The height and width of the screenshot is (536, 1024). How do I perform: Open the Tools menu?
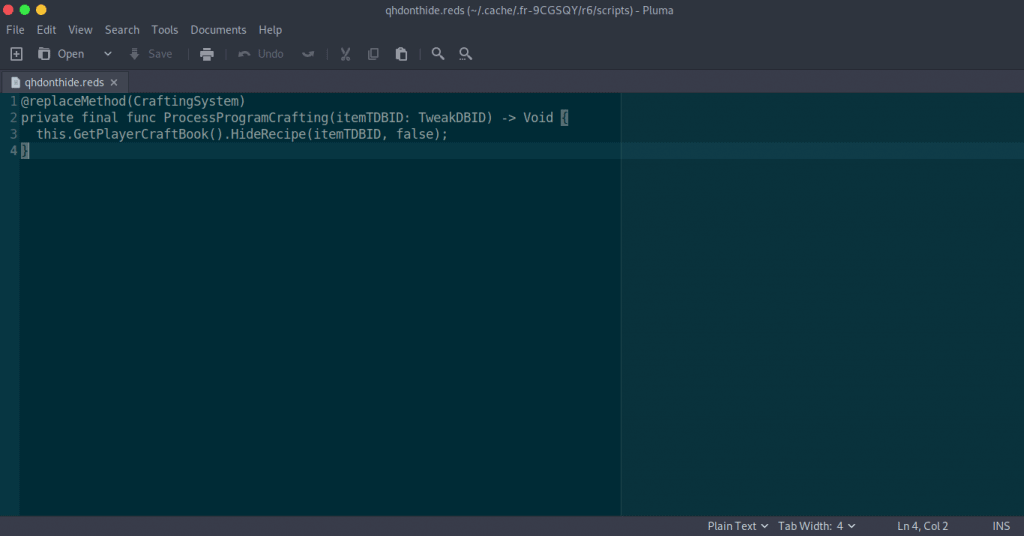click(x=165, y=30)
